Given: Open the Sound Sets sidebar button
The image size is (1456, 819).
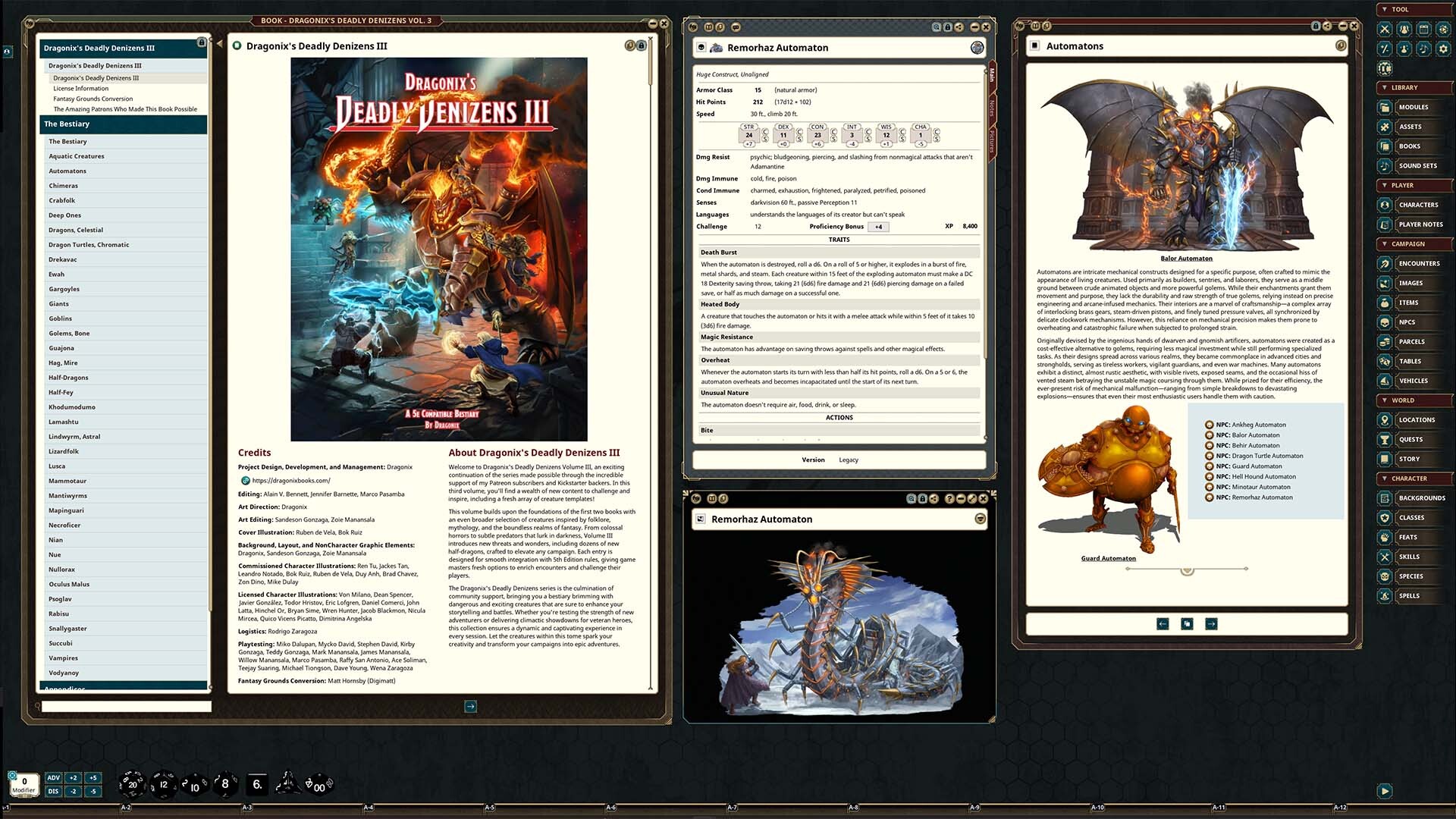Looking at the screenshot, I should [x=1415, y=165].
